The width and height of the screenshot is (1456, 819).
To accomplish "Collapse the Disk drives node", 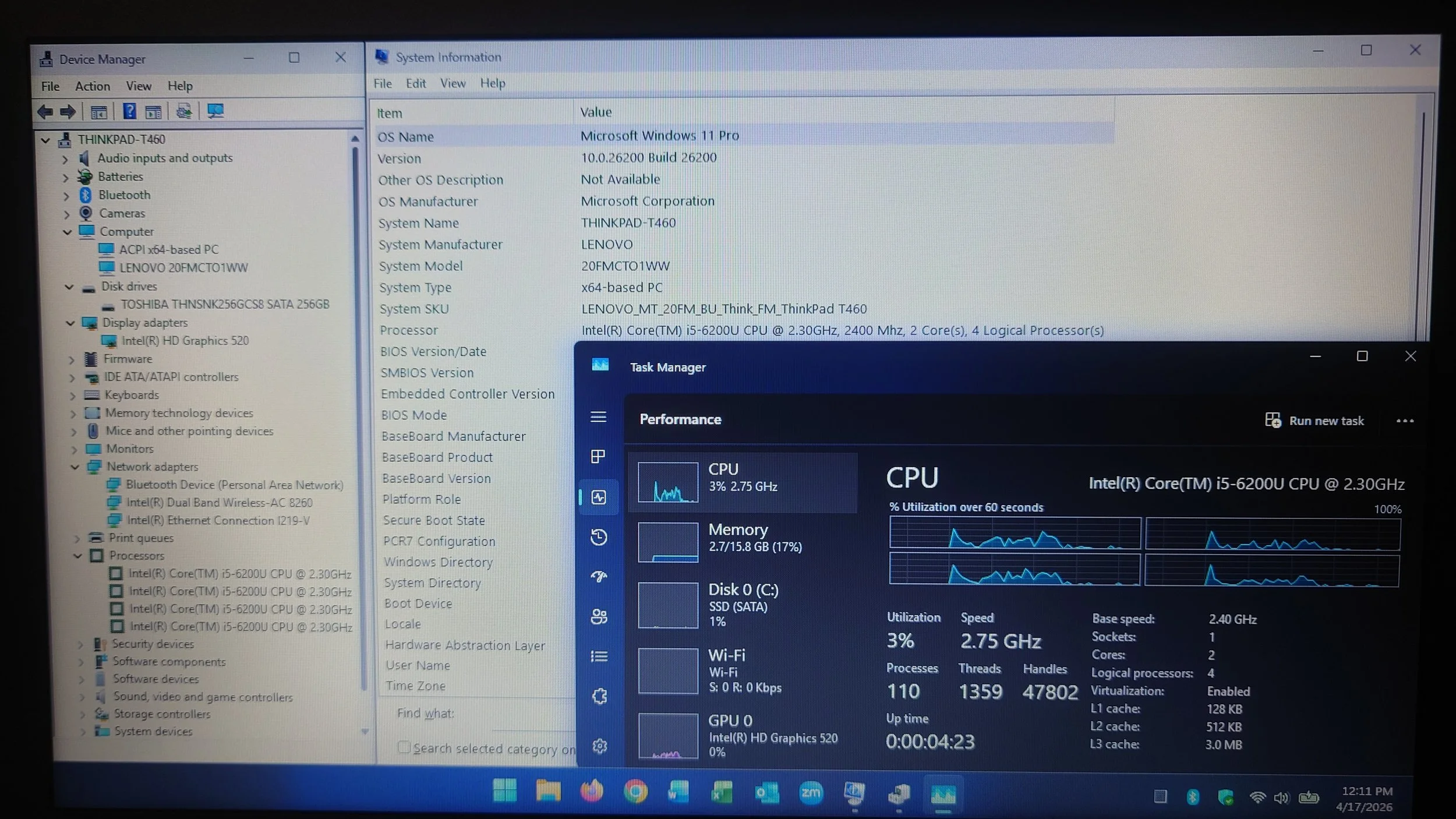I will (x=69, y=287).
